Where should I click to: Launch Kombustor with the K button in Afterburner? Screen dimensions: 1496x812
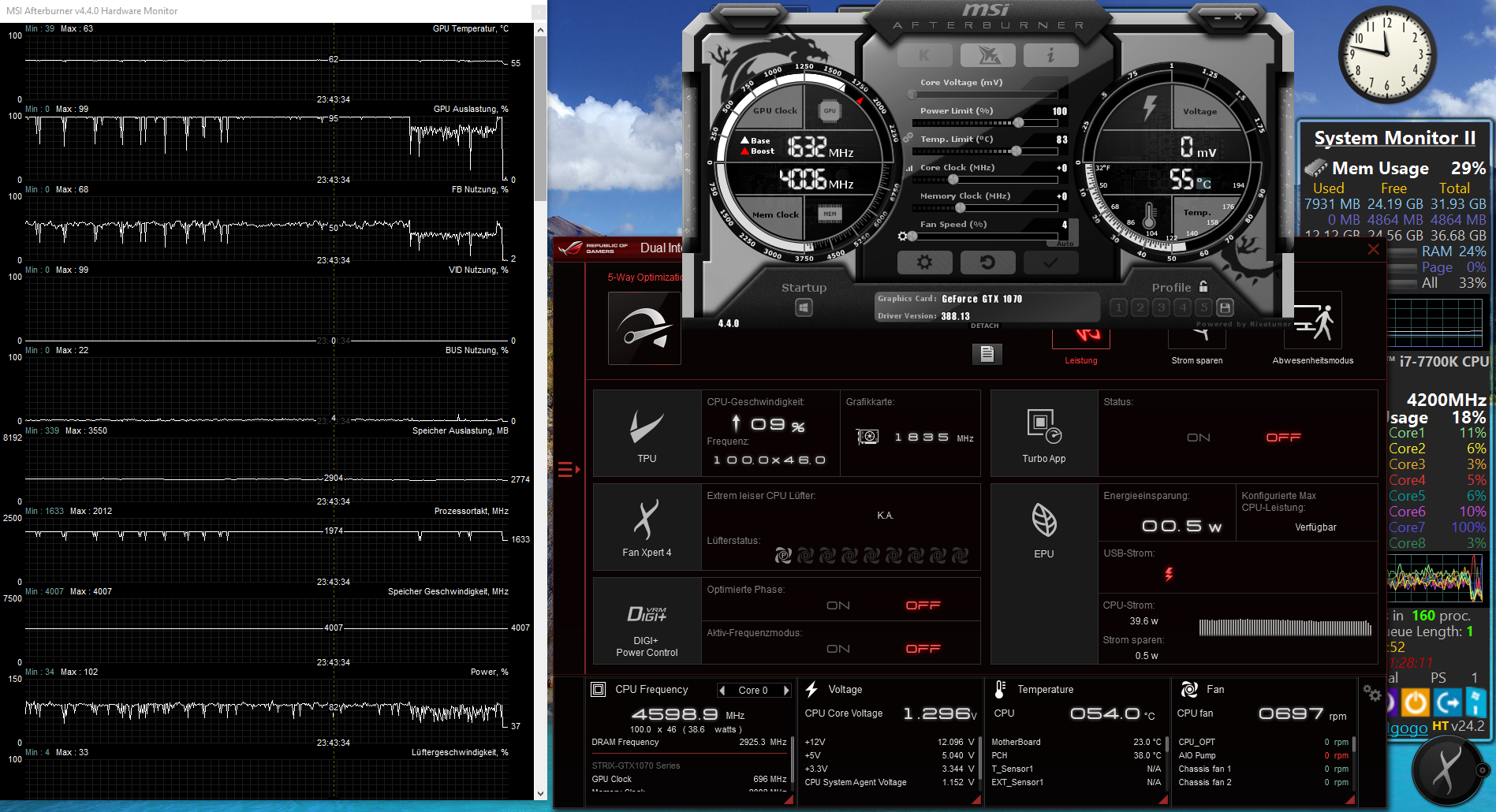[924, 55]
